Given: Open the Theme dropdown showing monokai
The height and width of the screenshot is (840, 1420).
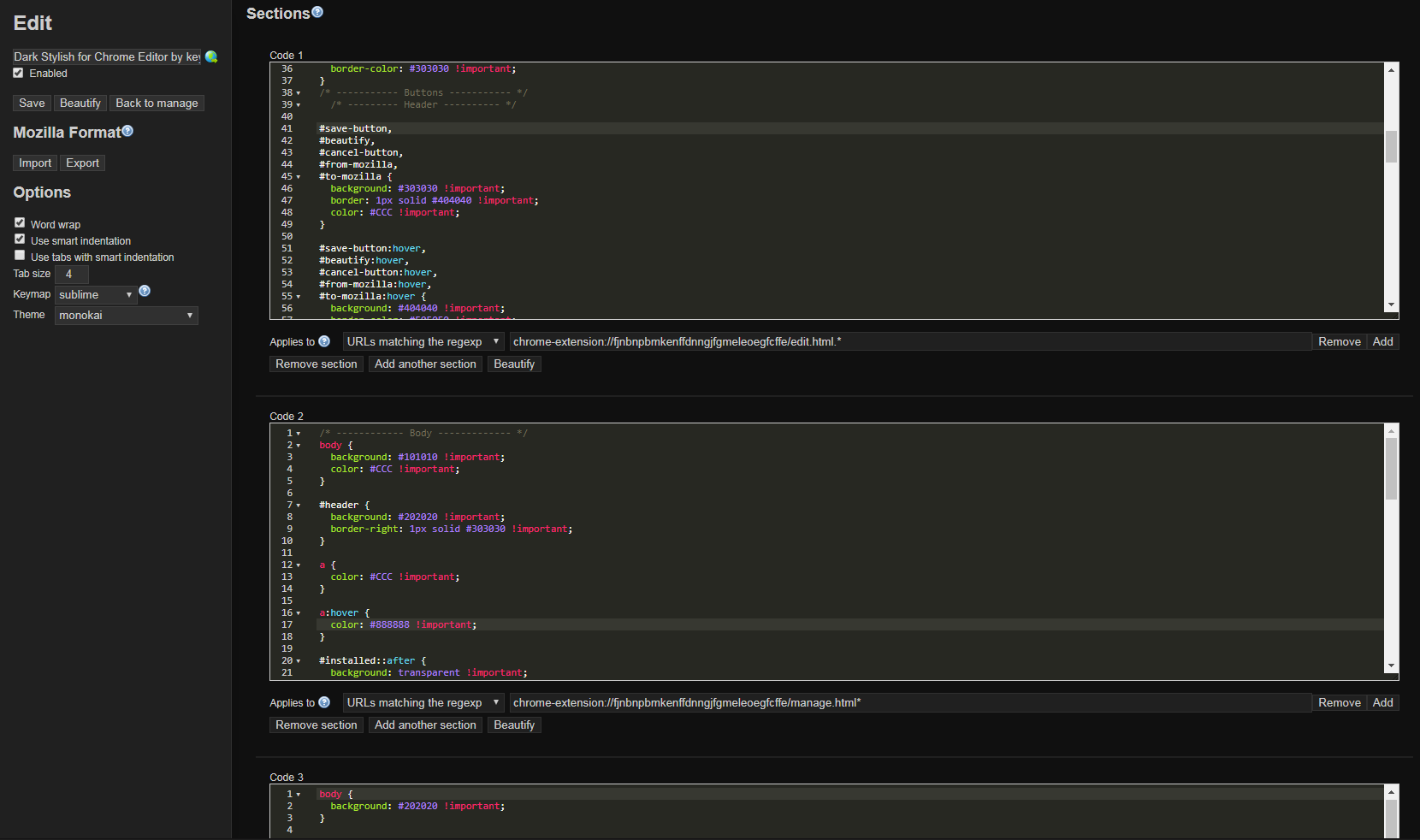Looking at the screenshot, I should click(x=126, y=315).
